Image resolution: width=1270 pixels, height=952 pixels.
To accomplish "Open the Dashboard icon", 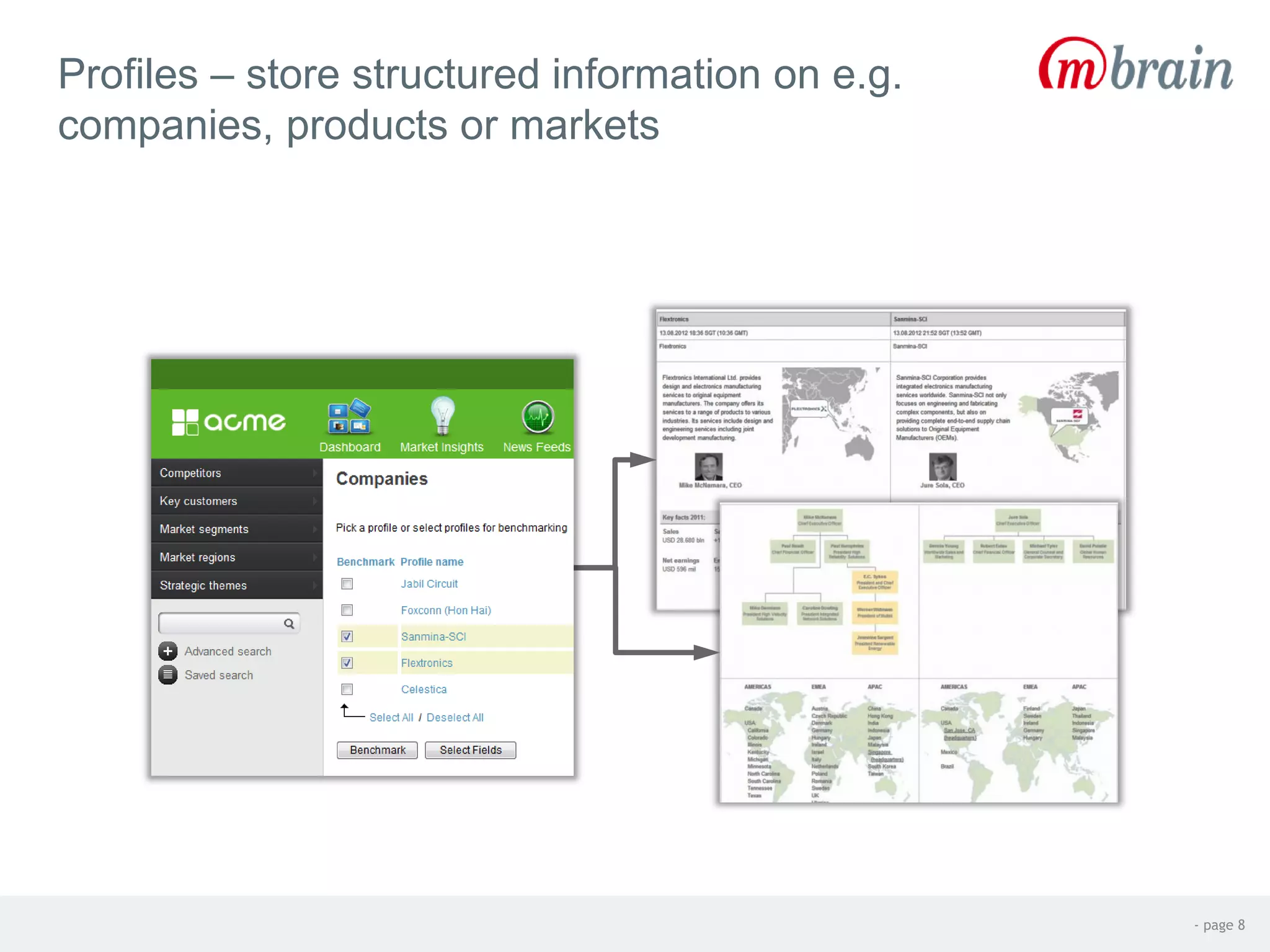I will [350, 416].
